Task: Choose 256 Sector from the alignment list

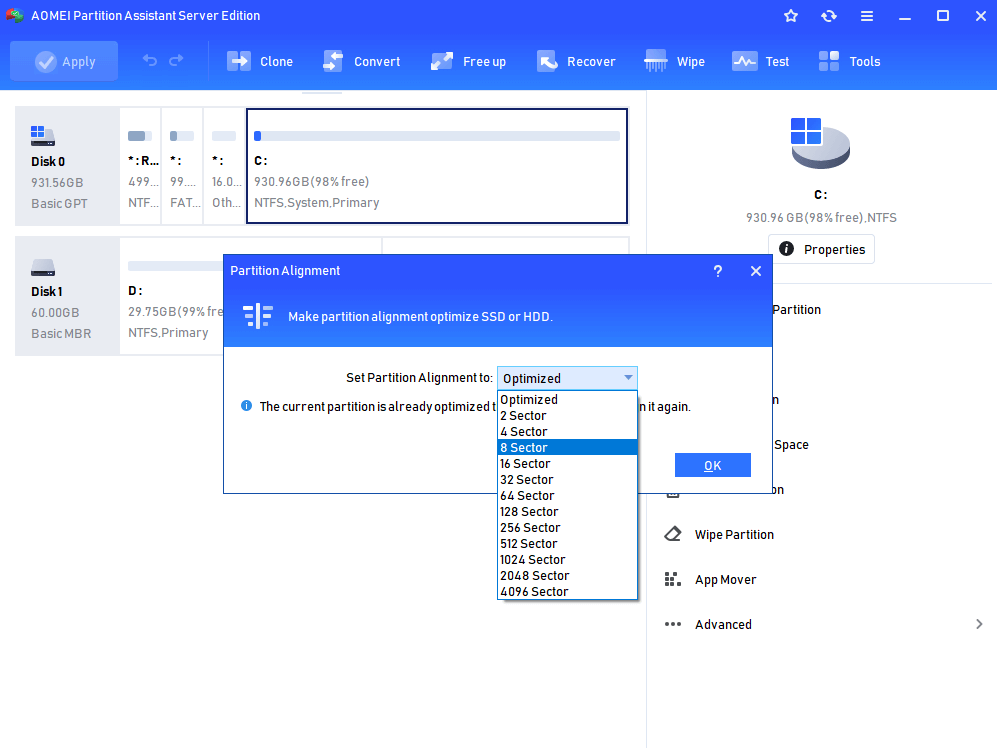Action: (x=567, y=527)
